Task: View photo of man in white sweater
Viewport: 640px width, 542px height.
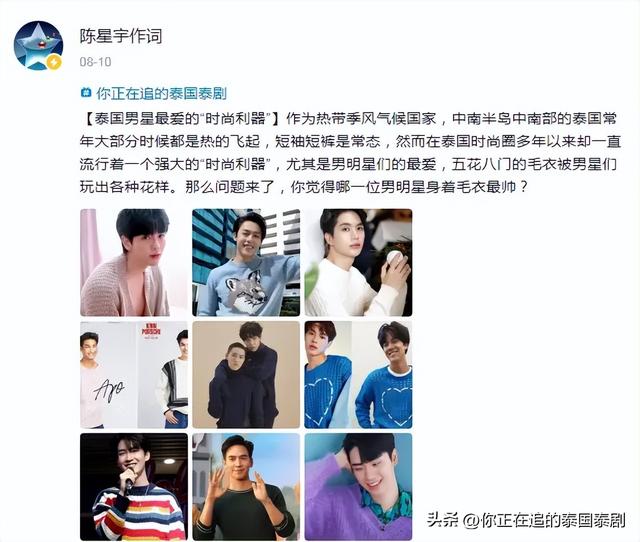Action: (358, 262)
